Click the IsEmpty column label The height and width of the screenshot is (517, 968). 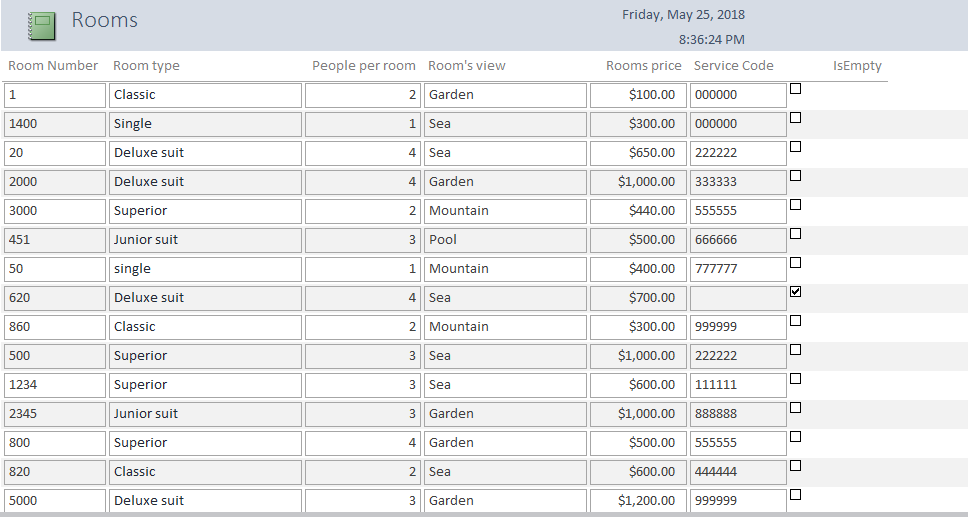[857, 66]
